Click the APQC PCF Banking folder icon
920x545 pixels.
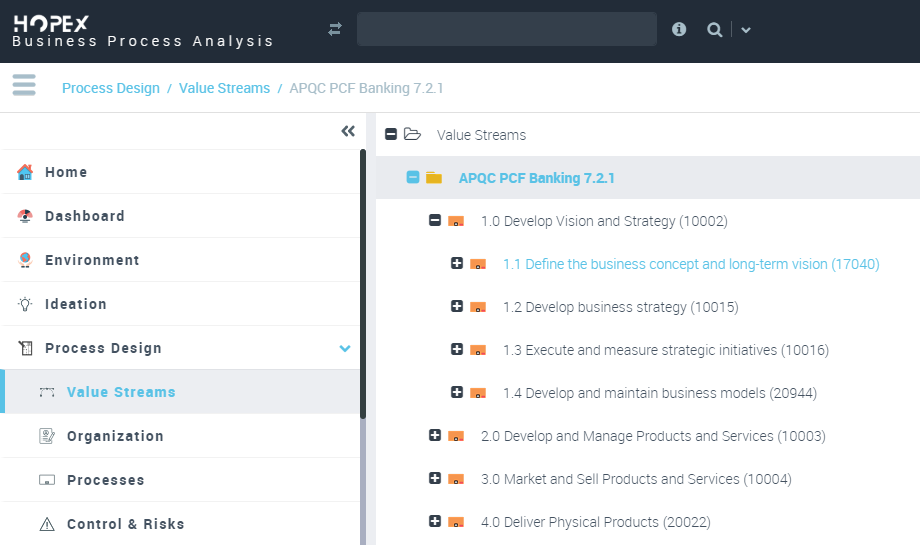coord(434,178)
